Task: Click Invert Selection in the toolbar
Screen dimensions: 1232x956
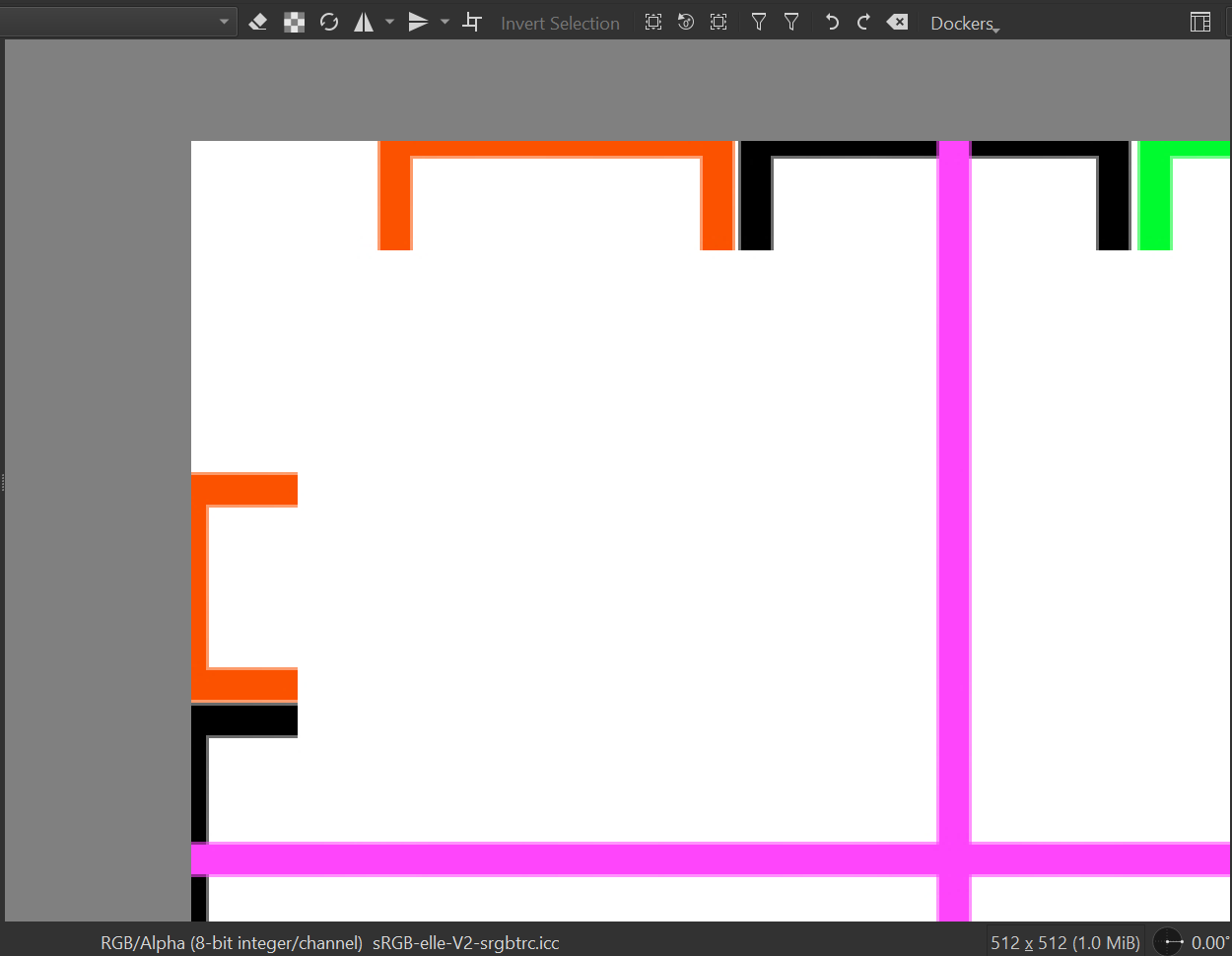Action: (x=560, y=23)
